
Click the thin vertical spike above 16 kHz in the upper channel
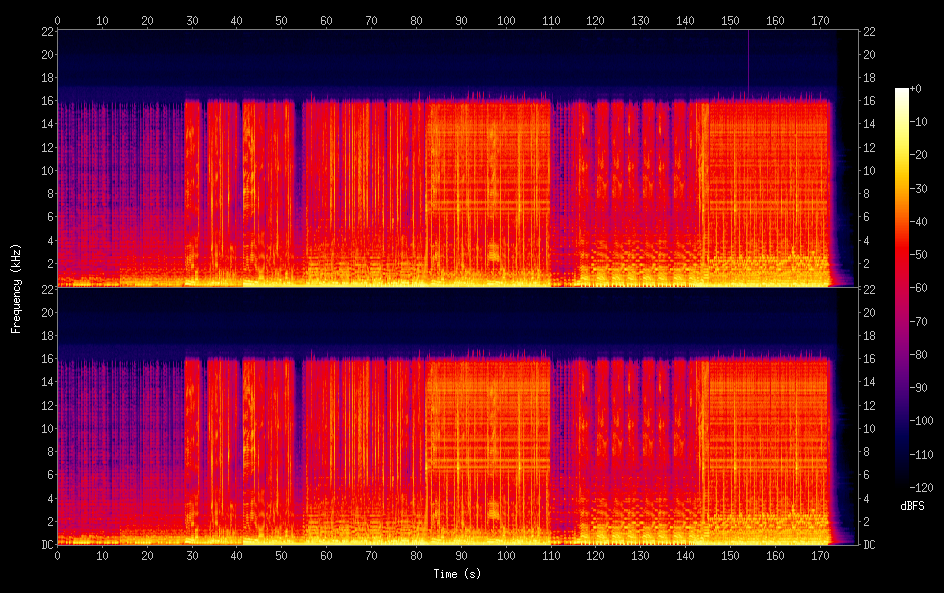tap(748, 60)
